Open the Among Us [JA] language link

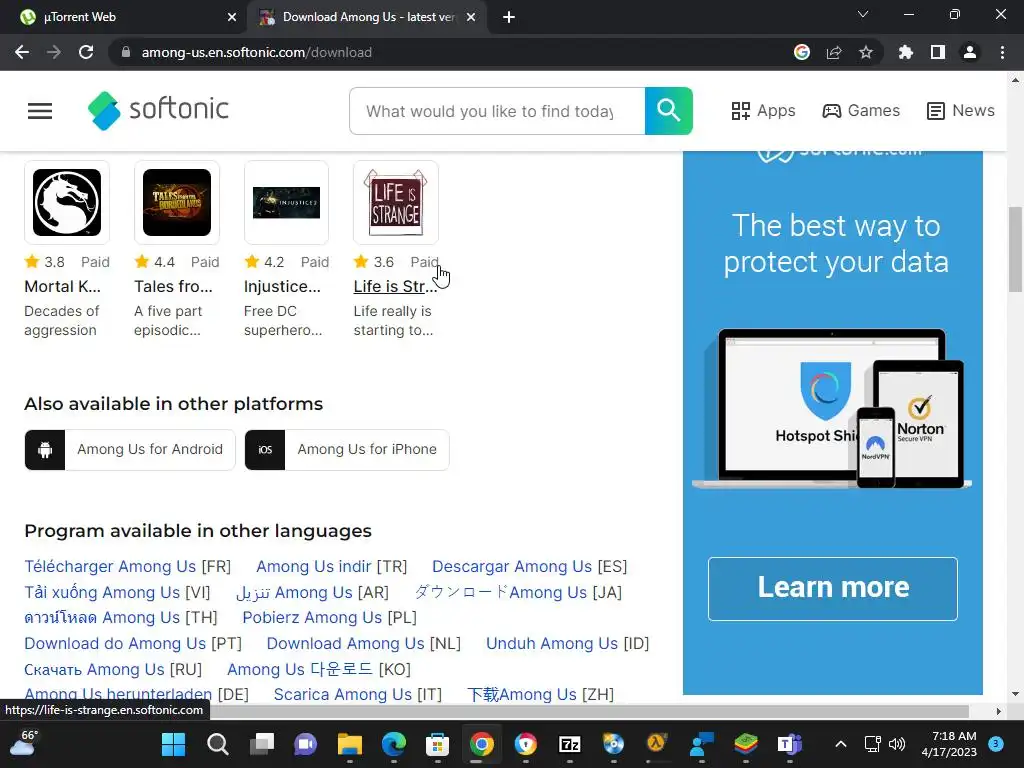(x=518, y=592)
